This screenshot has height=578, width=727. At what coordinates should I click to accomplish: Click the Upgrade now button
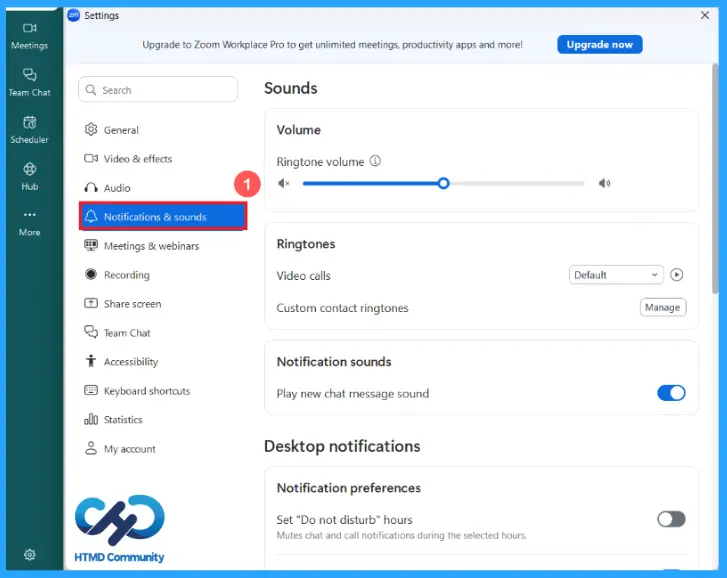[x=599, y=44]
